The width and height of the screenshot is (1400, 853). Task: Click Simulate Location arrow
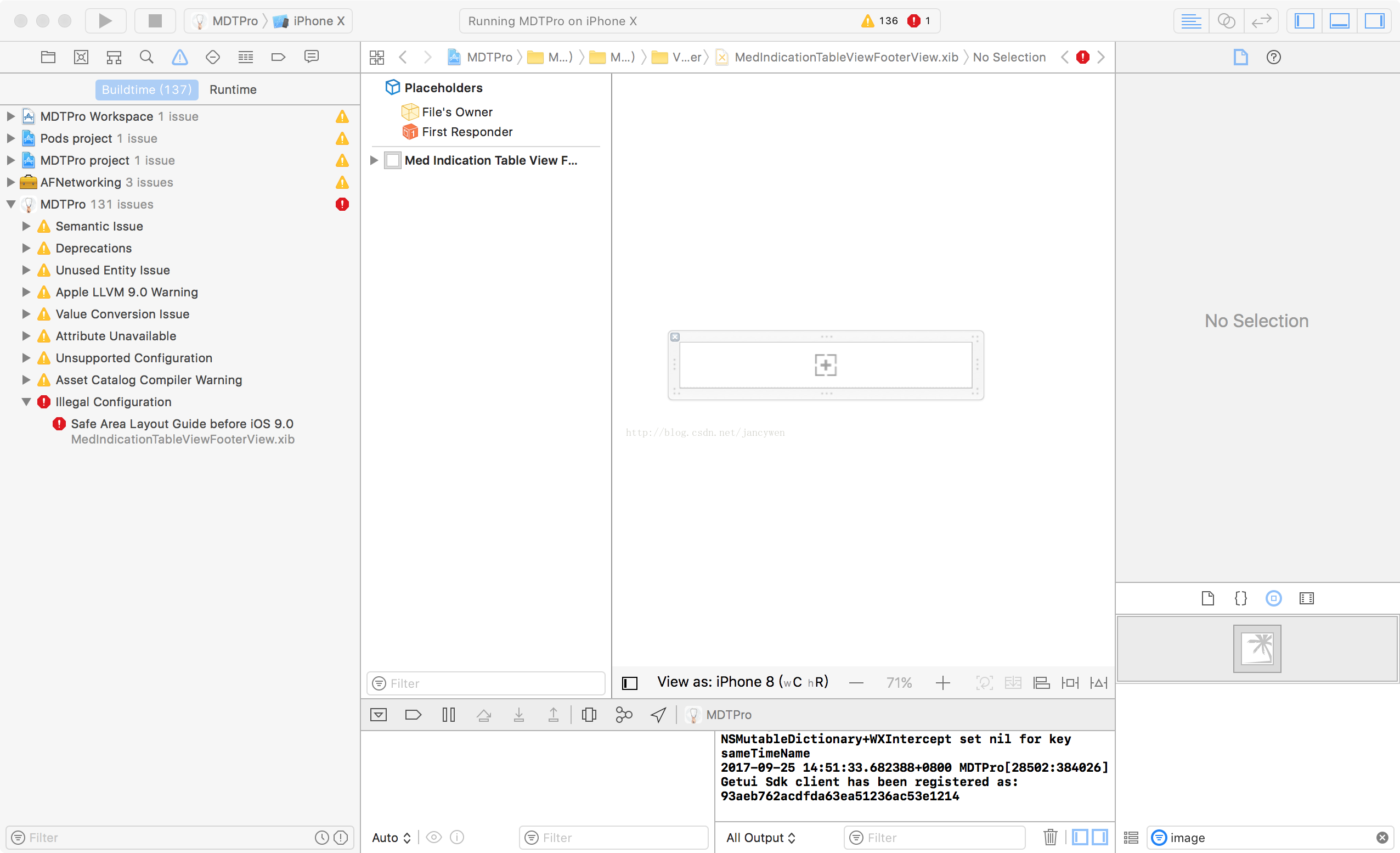(x=658, y=715)
